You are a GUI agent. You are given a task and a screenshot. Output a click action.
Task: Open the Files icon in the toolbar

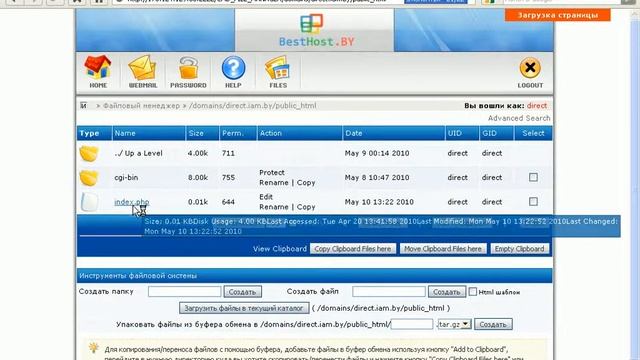pyautogui.click(x=278, y=72)
